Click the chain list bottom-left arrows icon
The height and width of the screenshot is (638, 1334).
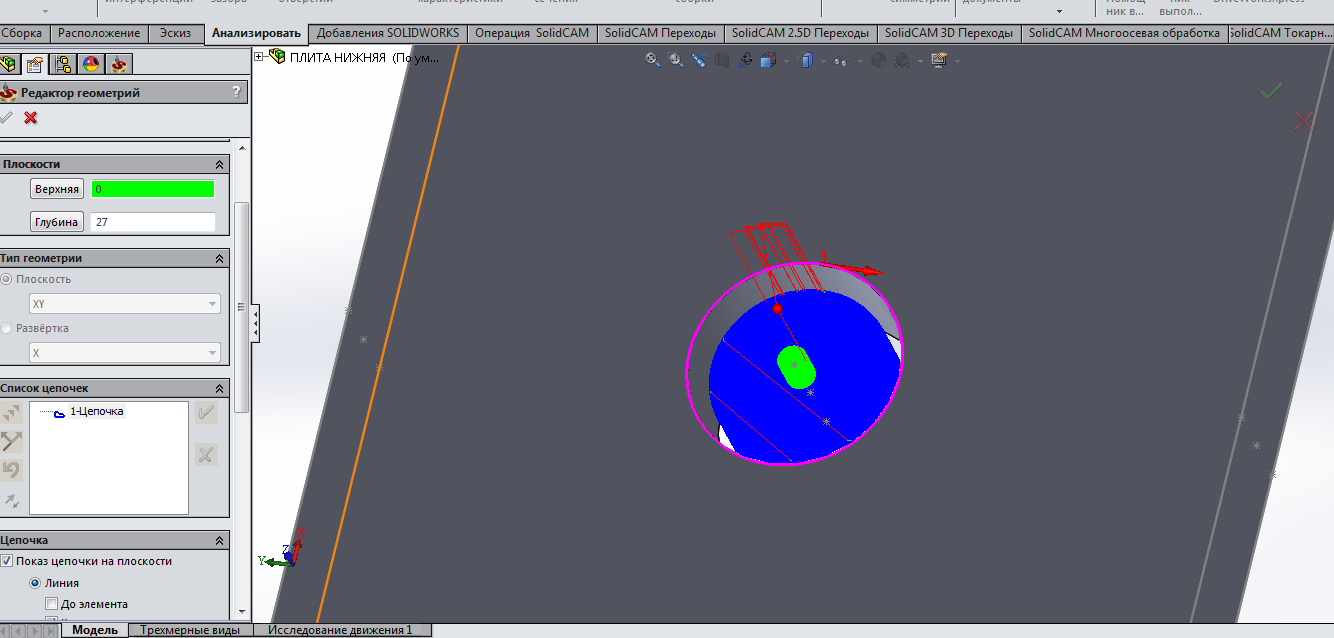[x=11, y=499]
